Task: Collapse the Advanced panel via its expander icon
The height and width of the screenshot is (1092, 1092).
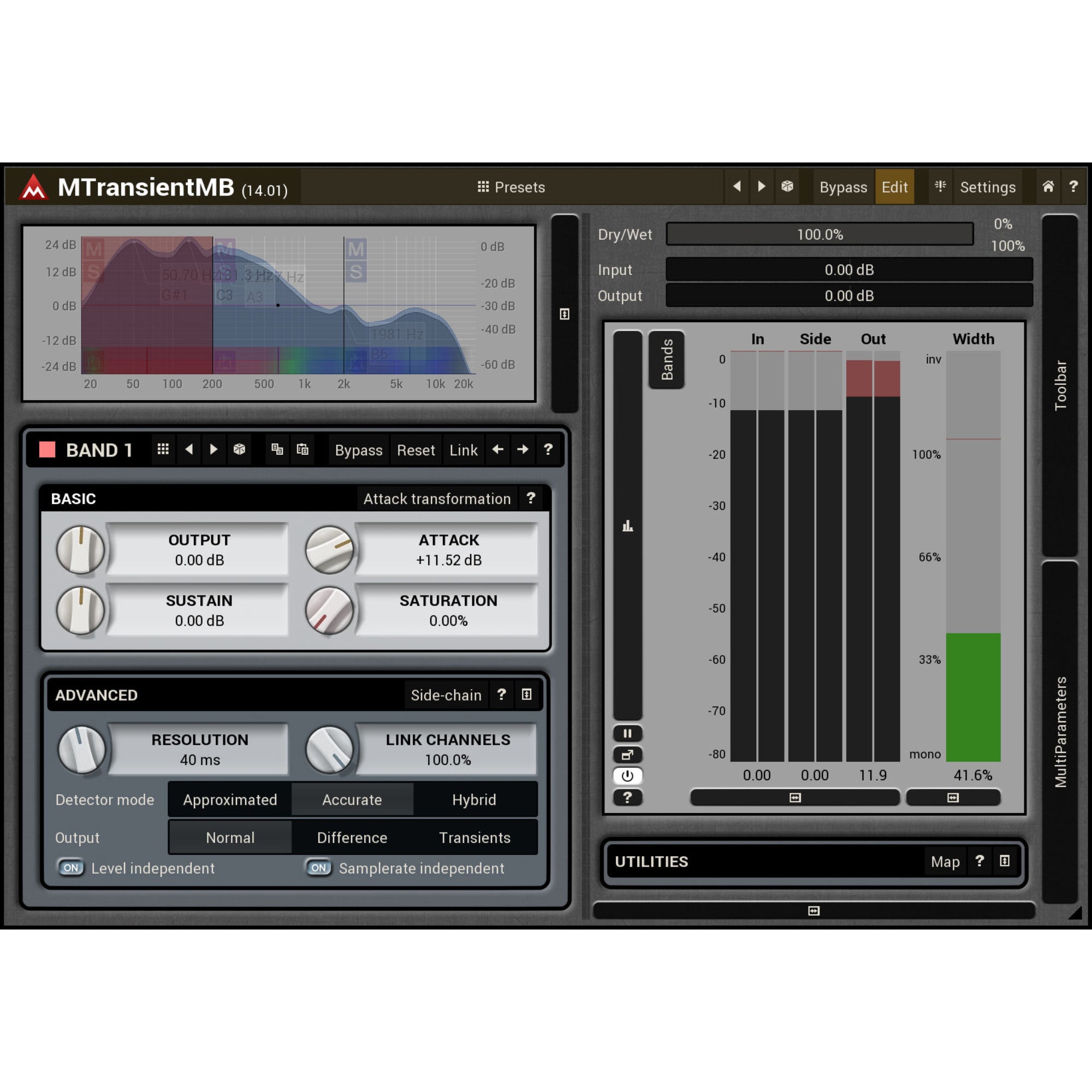Action: pyautogui.click(x=526, y=695)
